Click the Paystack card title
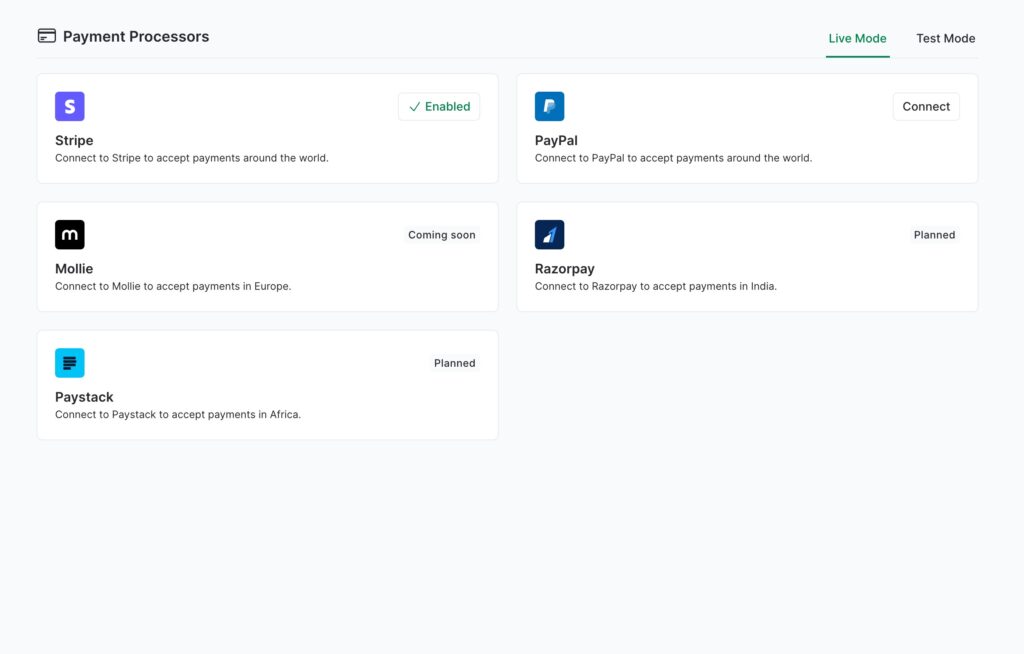The height and width of the screenshot is (654, 1024). point(84,397)
